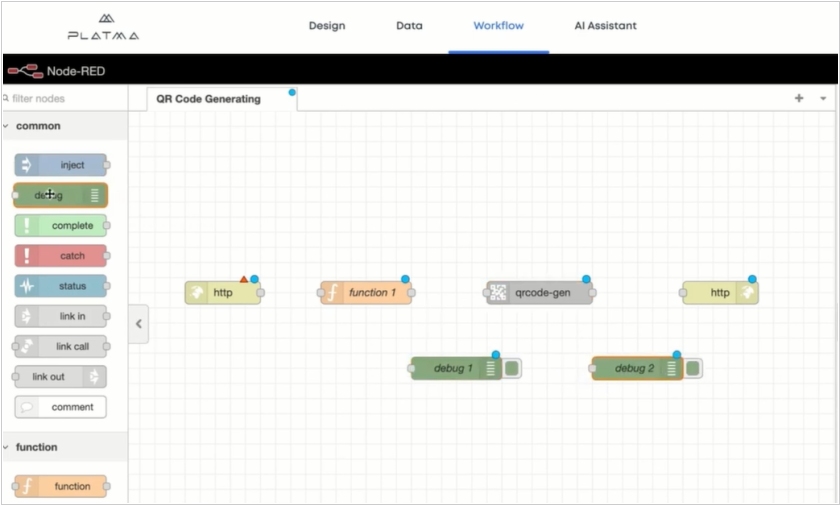This screenshot has width=840, height=505.
Task: Click the filter nodes search field
Action: click(66, 99)
